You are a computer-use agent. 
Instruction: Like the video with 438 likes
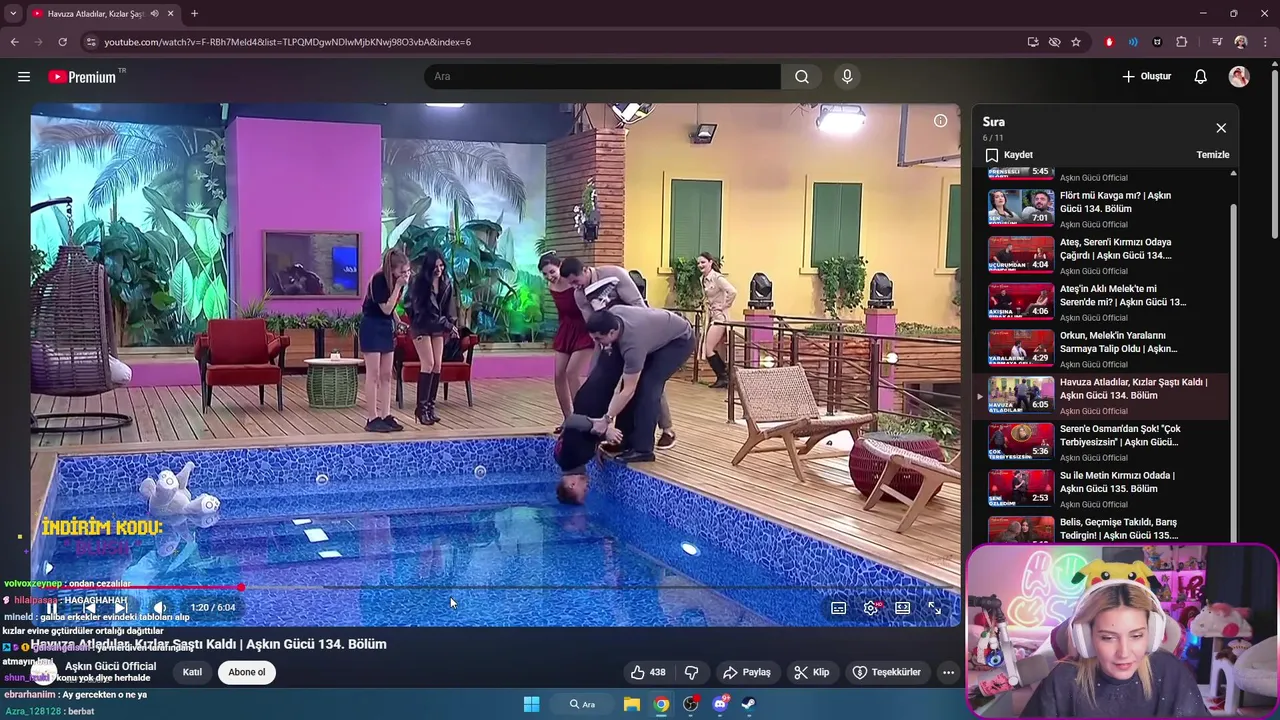coord(647,672)
